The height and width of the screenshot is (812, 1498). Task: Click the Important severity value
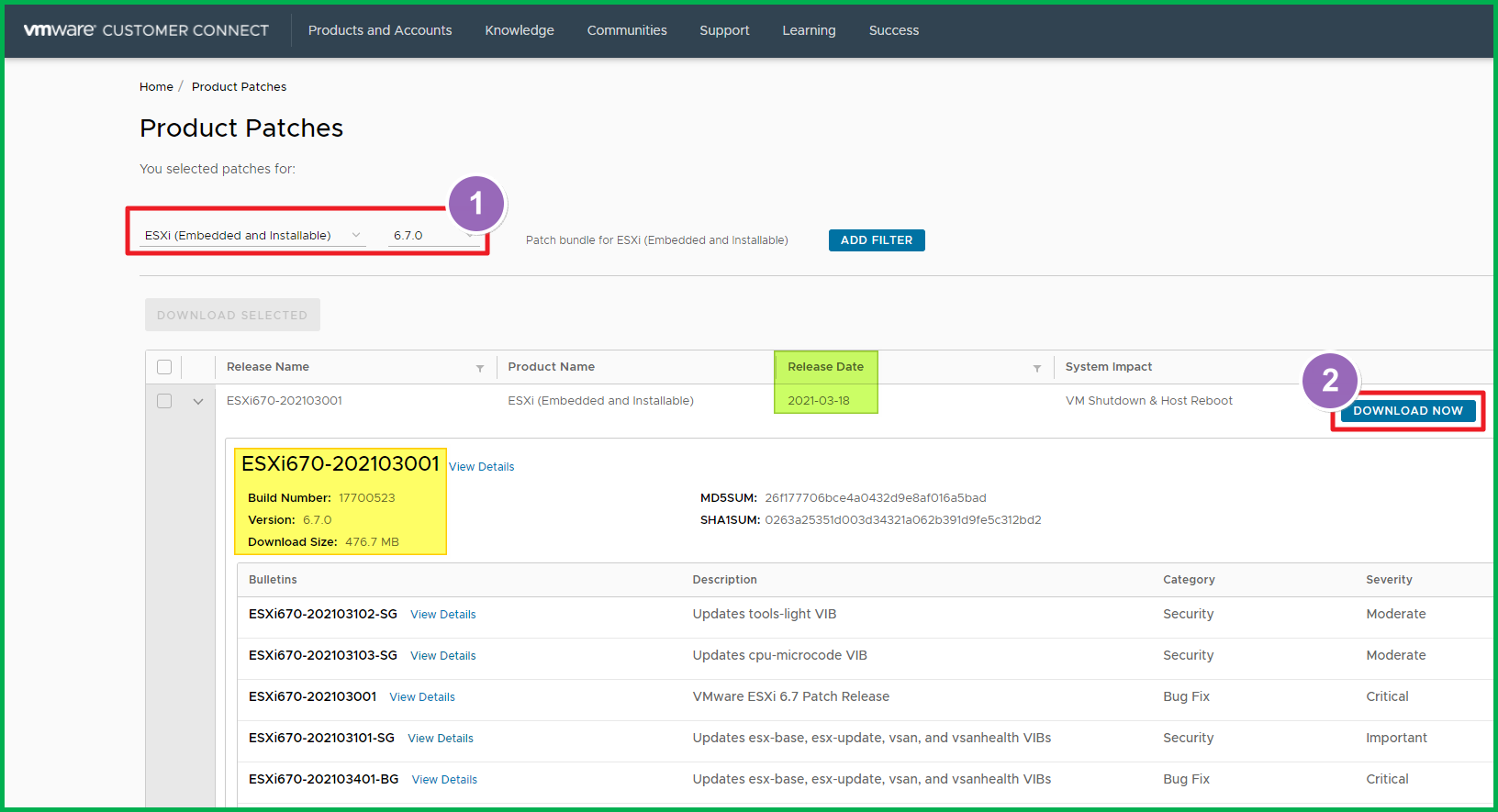(x=1396, y=739)
